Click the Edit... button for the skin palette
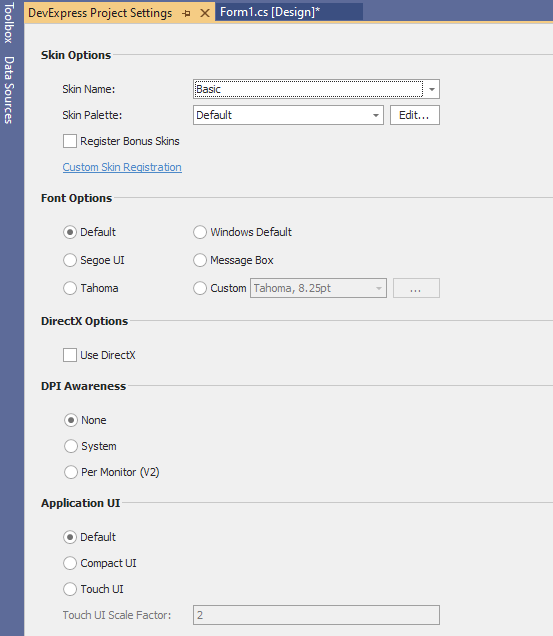 [415, 115]
